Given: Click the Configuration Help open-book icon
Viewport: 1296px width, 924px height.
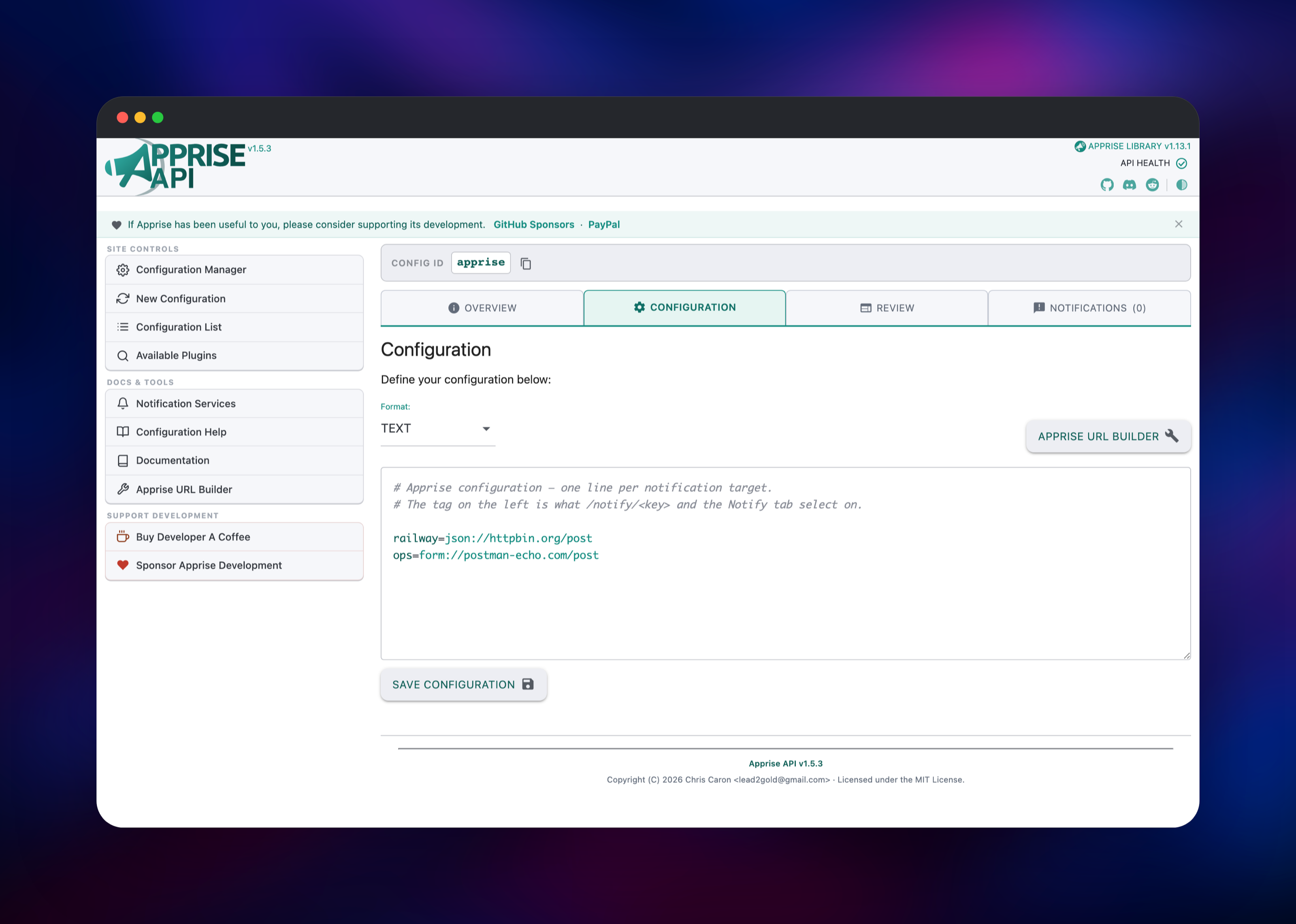Looking at the screenshot, I should point(123,432).
